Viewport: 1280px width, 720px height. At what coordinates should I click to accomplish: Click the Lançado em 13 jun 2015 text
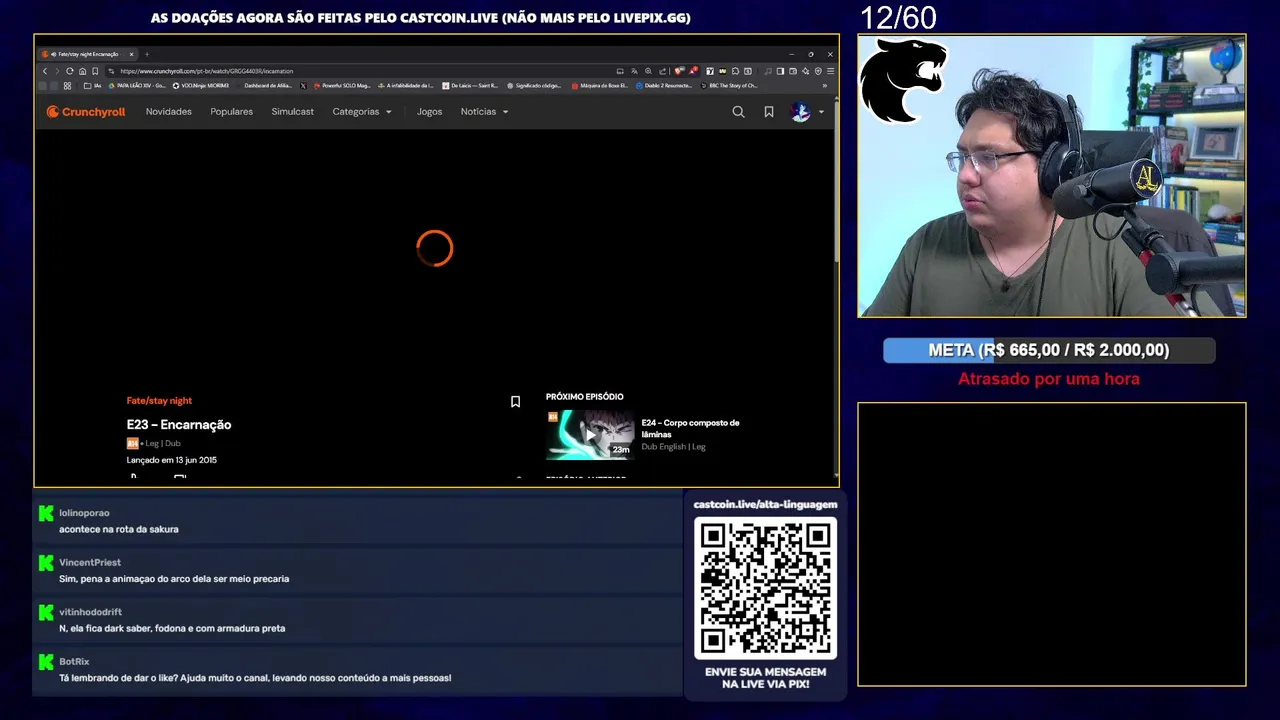(172, 460)
